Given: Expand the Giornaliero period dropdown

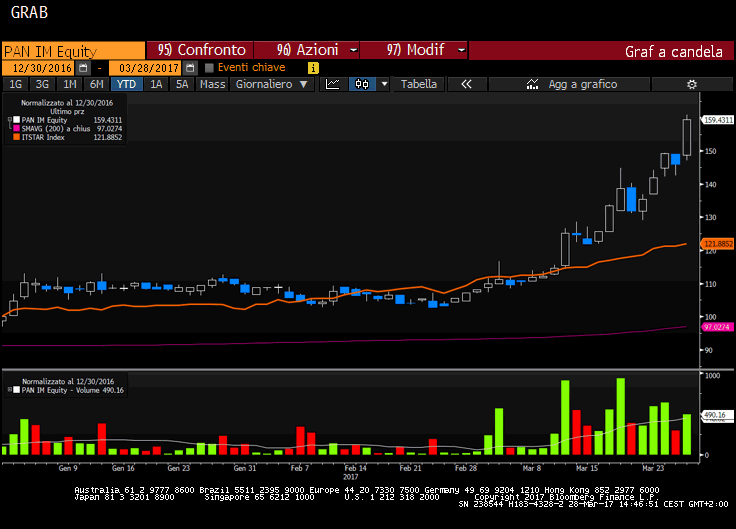Looking at the screenshot, I should click(x=271, y=85).
